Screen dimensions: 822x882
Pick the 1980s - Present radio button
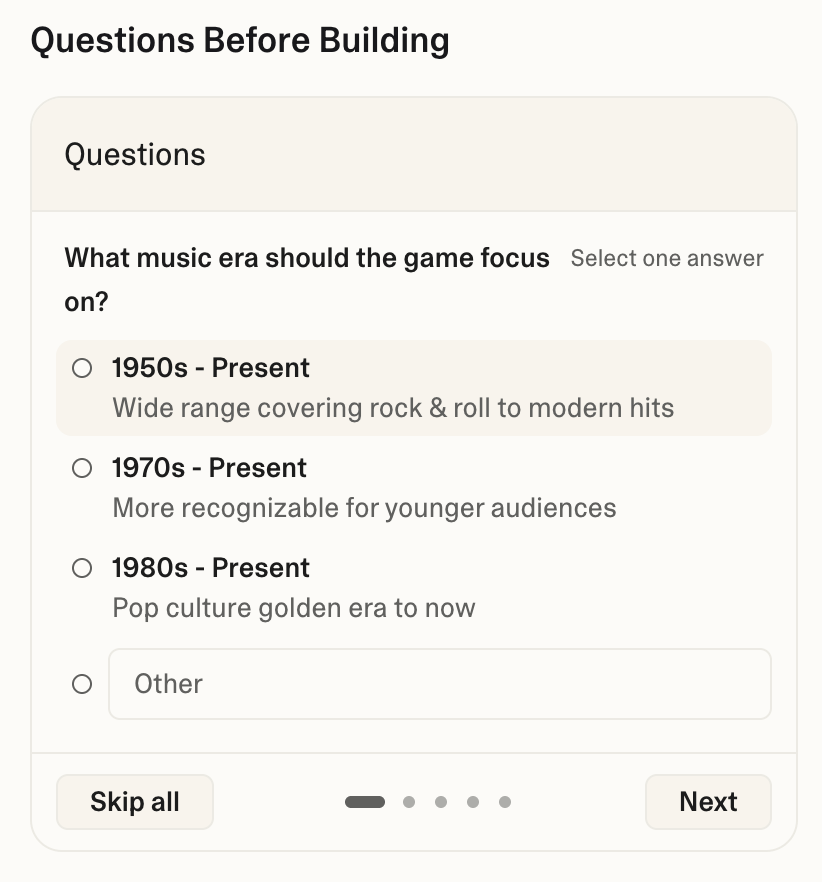(82, 569)
